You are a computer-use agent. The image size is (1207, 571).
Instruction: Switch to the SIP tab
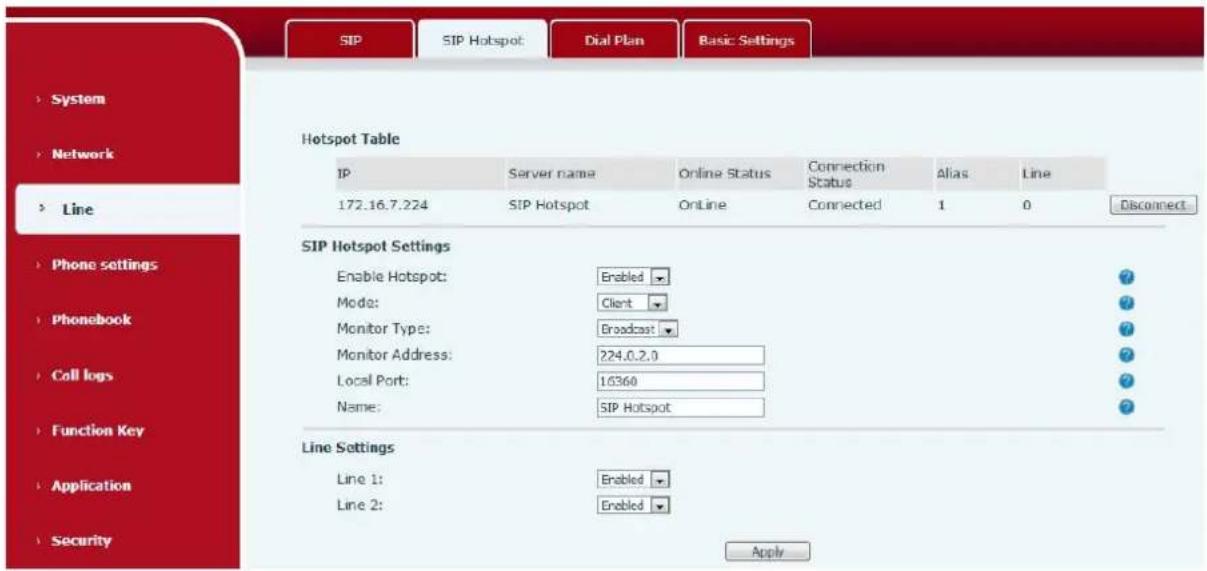[x=350, y=41]
